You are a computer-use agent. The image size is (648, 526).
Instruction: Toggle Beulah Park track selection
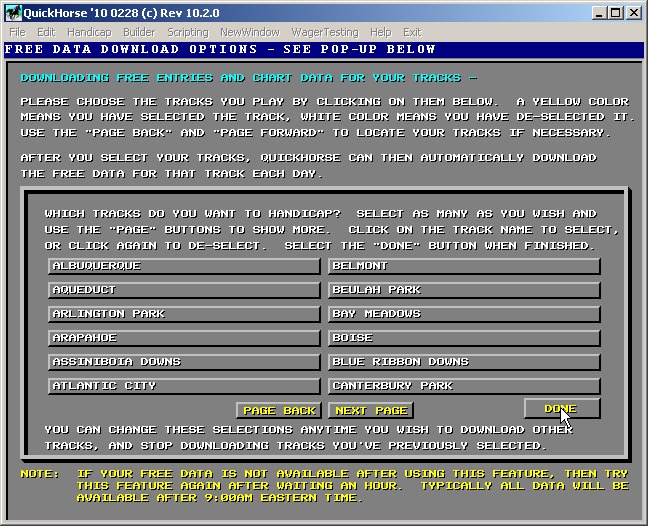point(464,290)
